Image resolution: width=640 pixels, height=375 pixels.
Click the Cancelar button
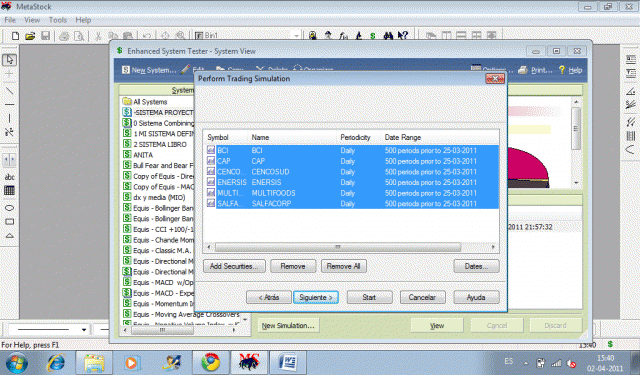pyautogui.click(x=422, y=297)
